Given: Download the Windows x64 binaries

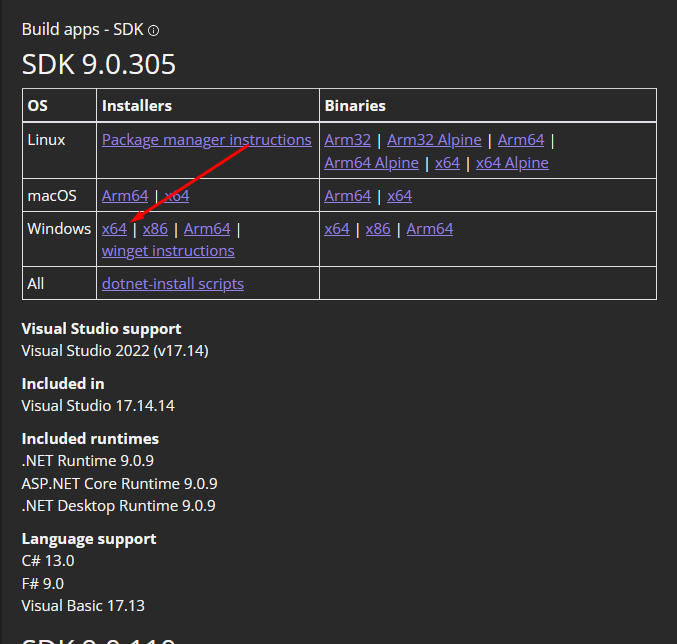Looking at the screenshot, I should 337,229.
